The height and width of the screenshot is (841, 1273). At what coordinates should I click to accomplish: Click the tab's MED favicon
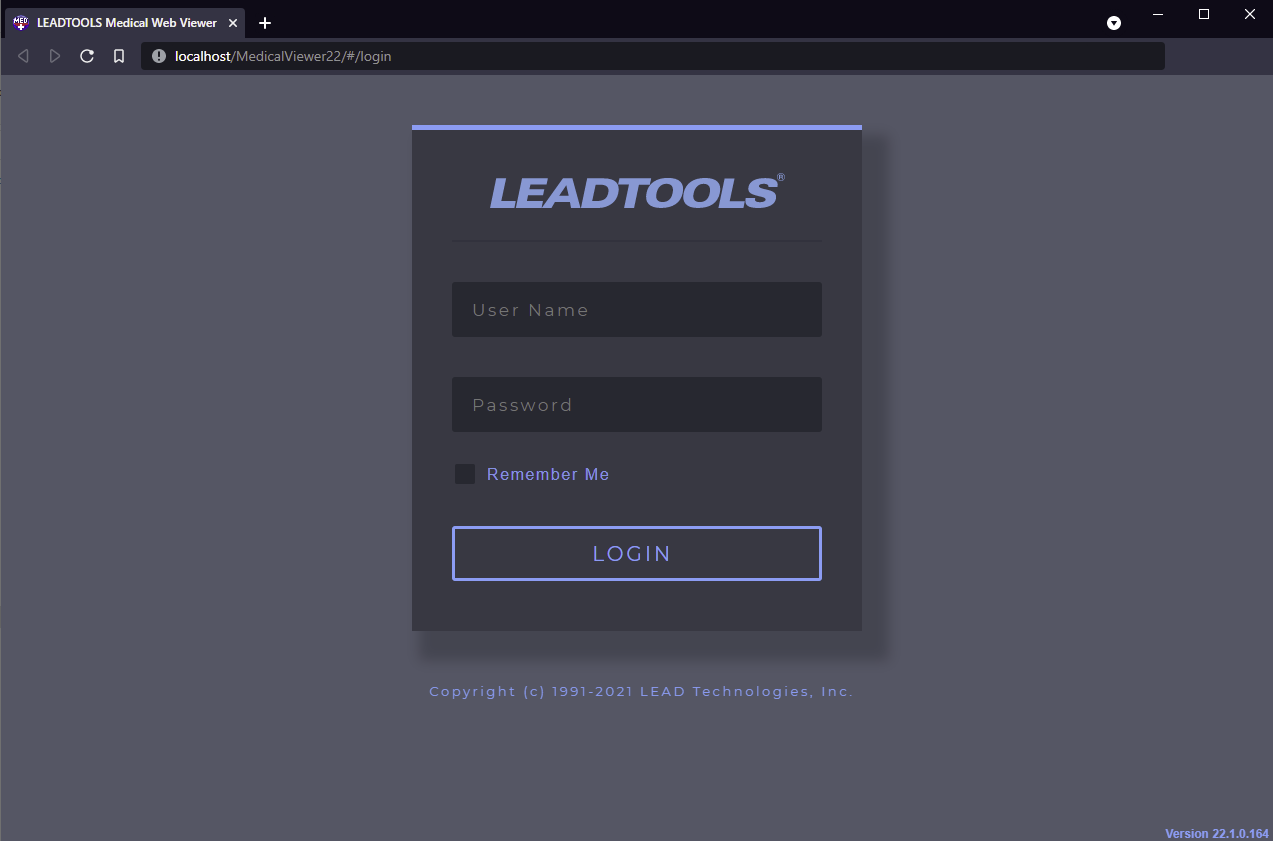tap(21, 22)
